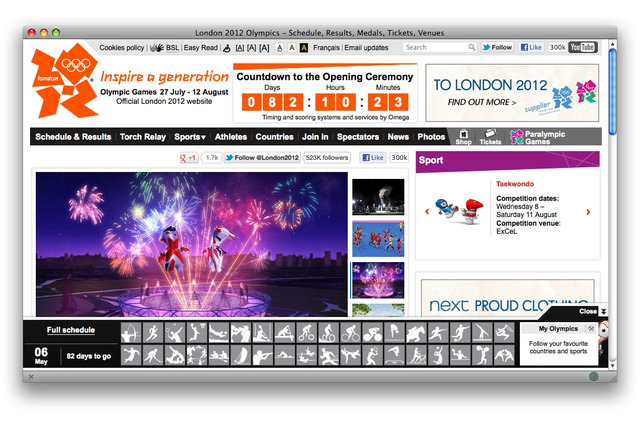Click the Paralympic Games logo

tap(543, 137)
